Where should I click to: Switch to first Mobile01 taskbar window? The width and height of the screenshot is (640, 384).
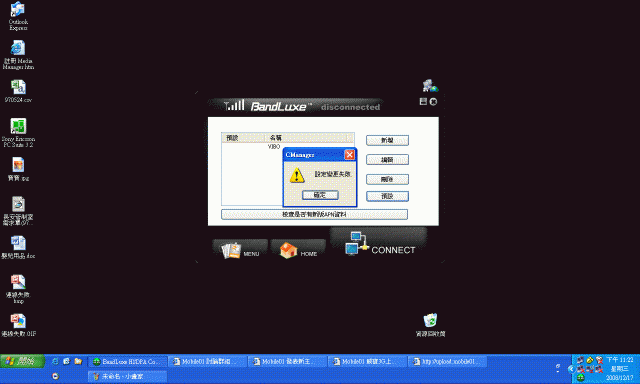click(208, 362)
